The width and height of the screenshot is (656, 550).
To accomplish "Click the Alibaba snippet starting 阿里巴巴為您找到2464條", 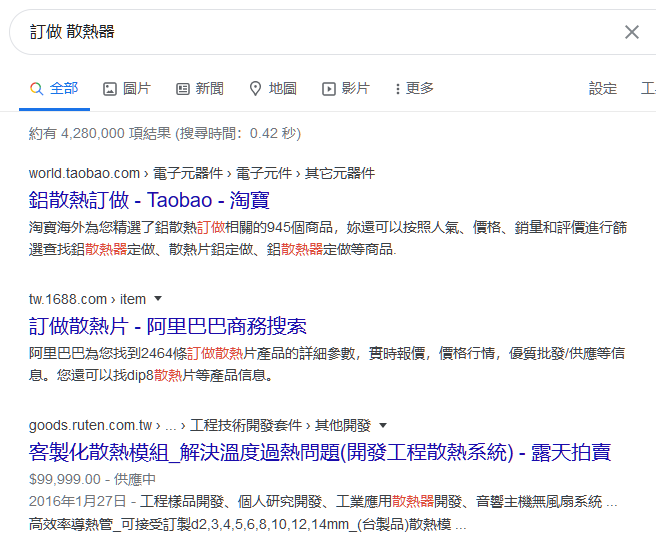I will (327, 364).
